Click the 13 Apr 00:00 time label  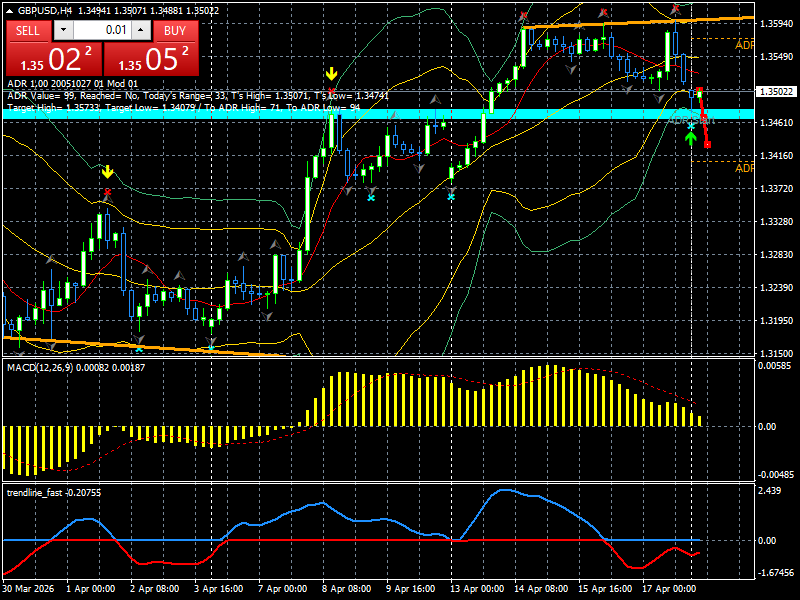[x=477, y=589]
